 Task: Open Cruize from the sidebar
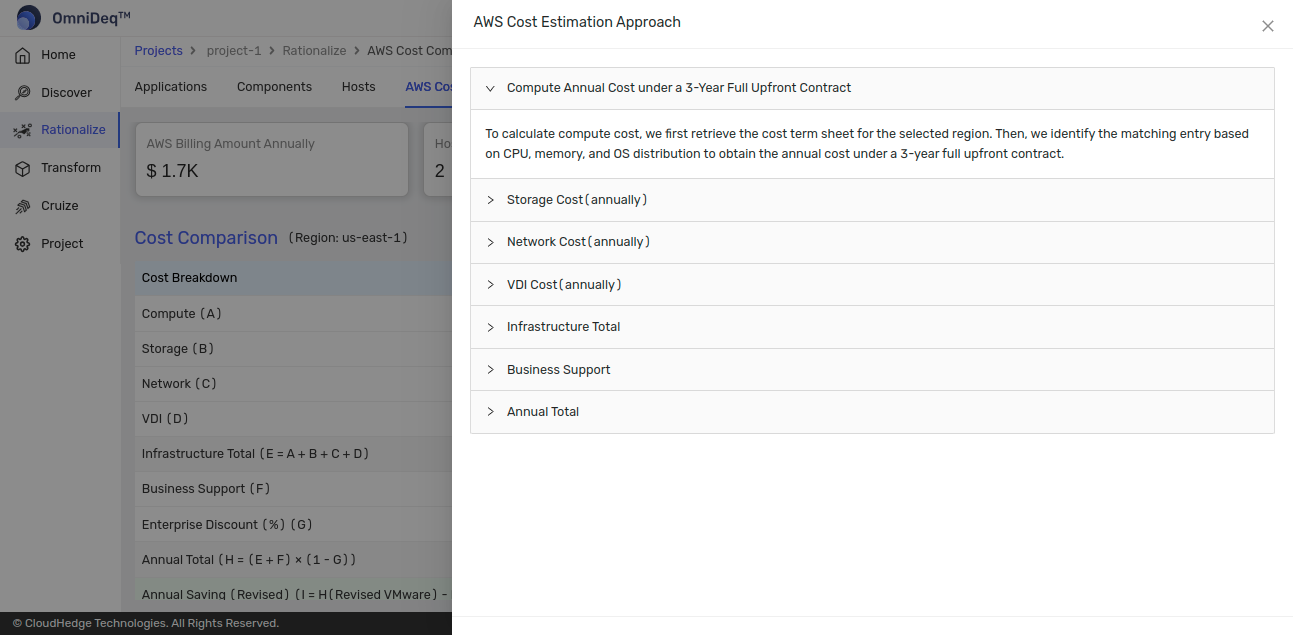(57, 205)
